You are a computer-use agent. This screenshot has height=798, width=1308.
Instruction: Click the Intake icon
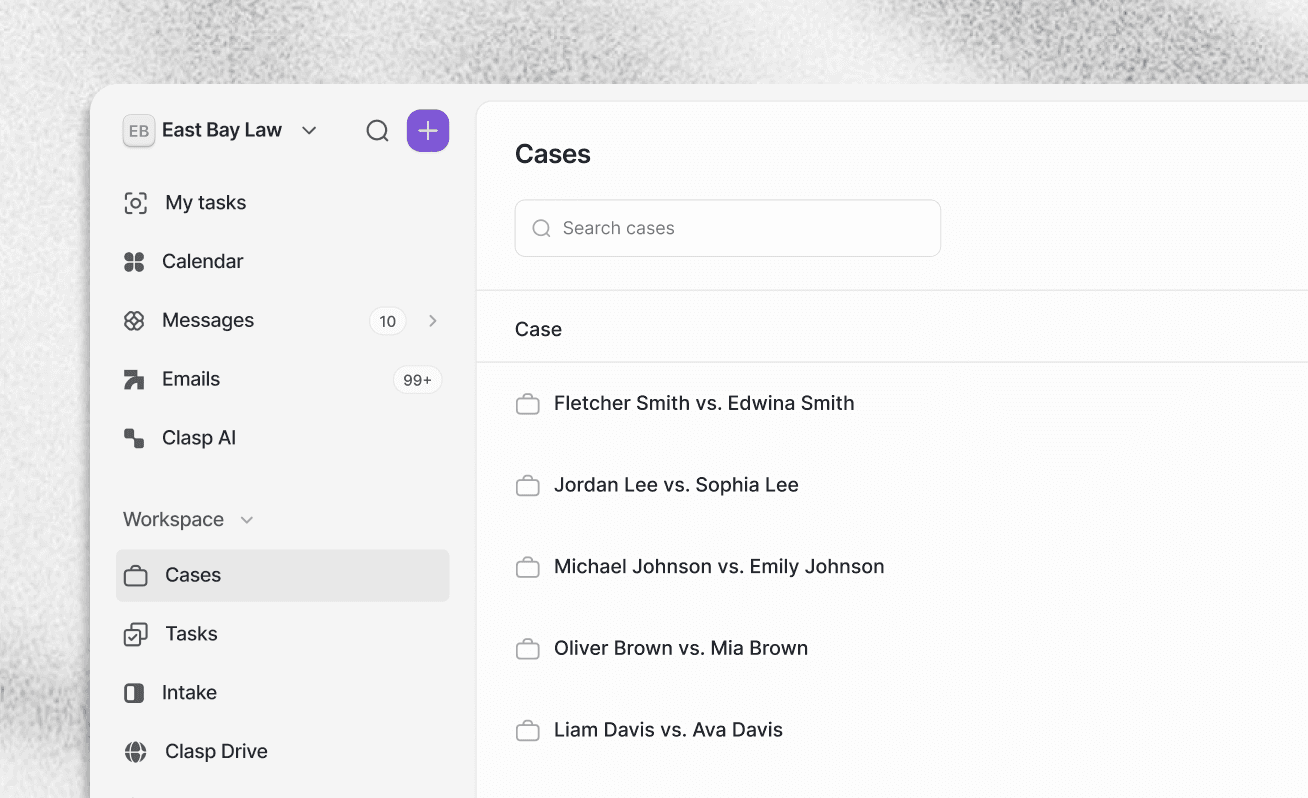click(x=134, y=693)
